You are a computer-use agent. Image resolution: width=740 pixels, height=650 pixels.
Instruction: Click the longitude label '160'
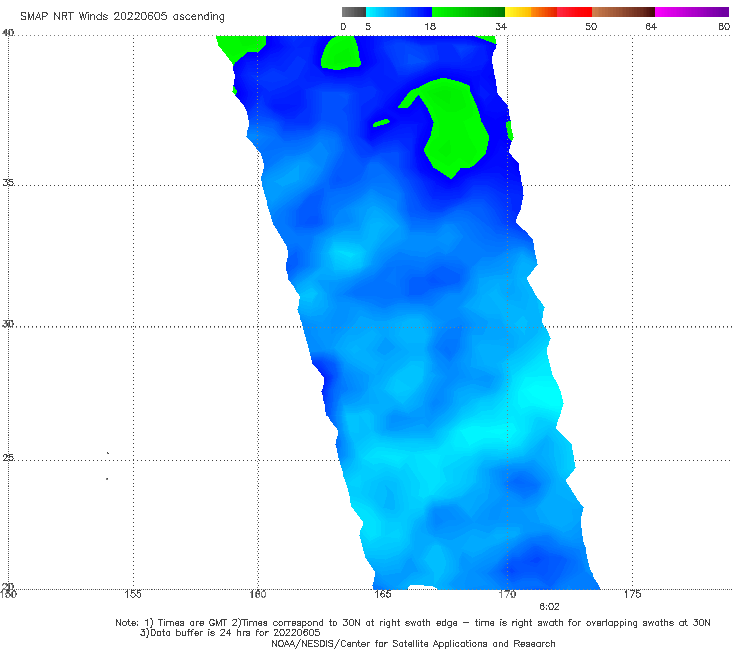click(x=258, y=594)
